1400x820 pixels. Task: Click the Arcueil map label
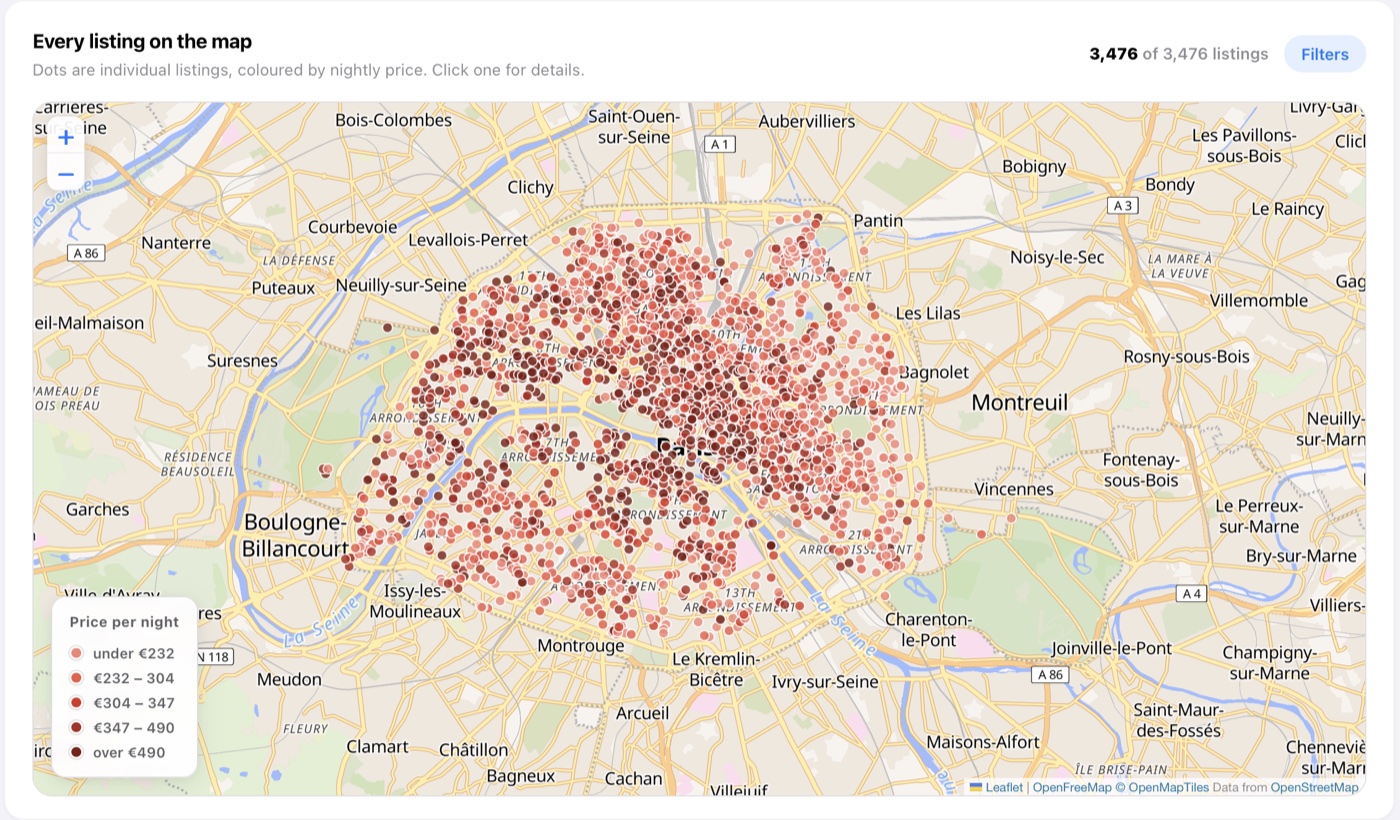click(x=642, y=713)
